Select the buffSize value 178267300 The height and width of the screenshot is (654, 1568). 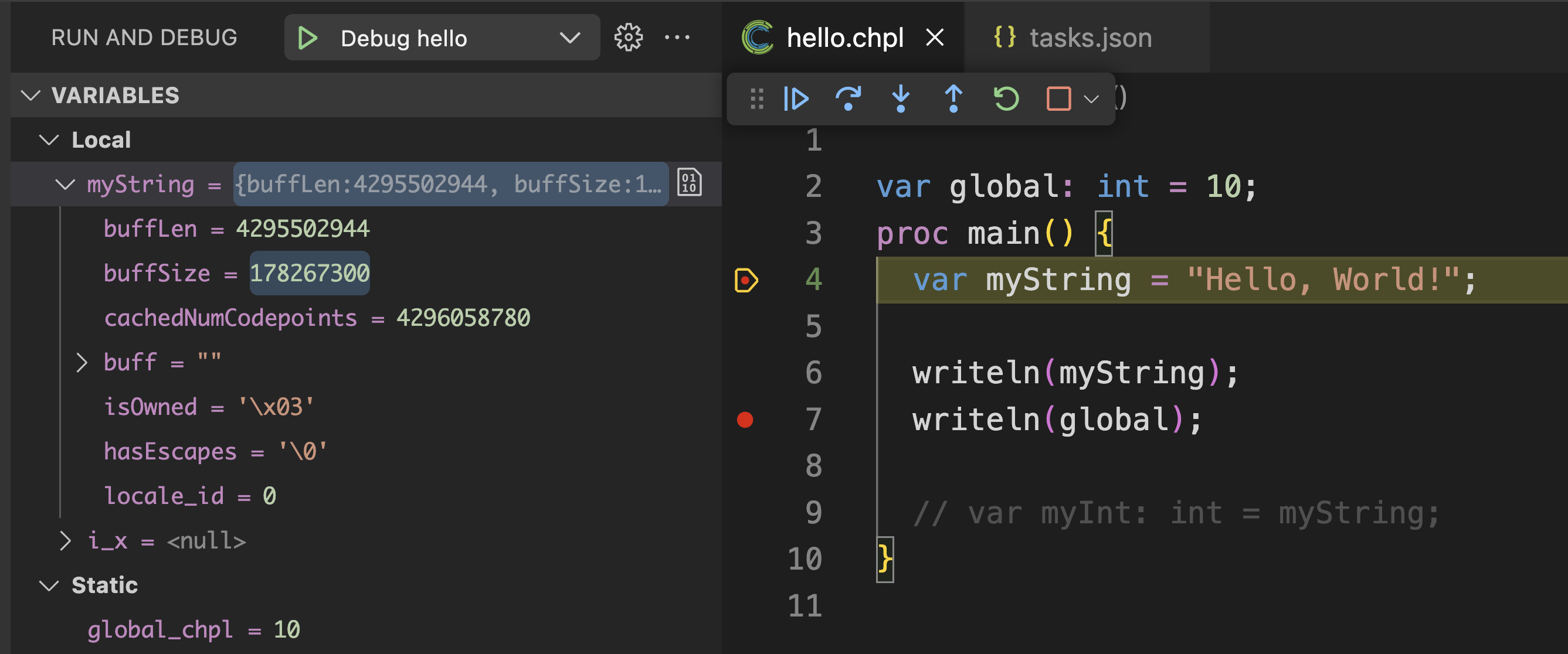click(309, 274)
